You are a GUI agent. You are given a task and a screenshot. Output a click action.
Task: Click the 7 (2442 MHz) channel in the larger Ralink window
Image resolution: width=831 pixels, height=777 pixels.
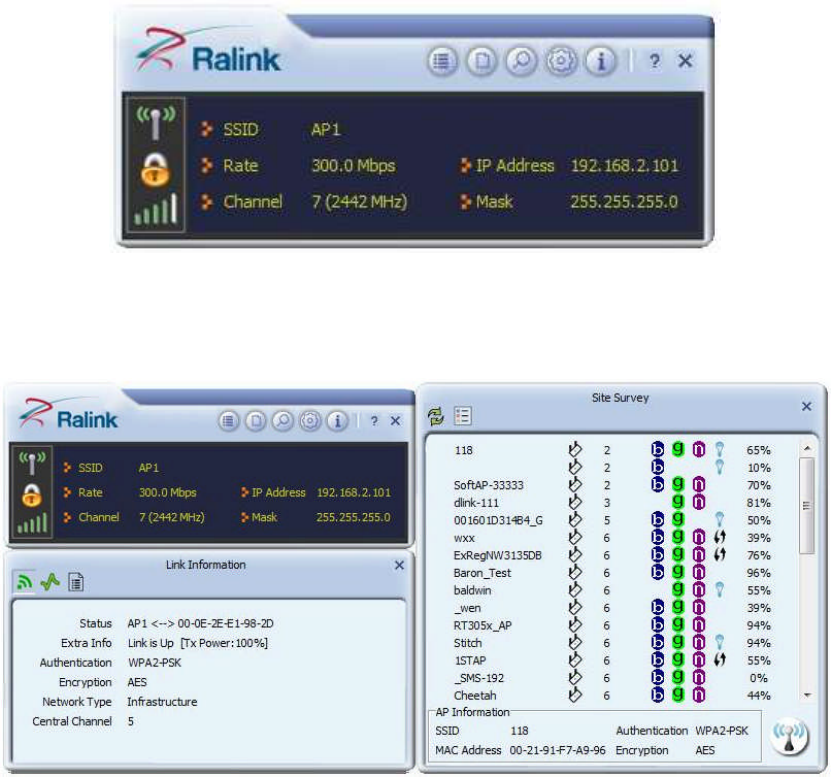point(359,202)
